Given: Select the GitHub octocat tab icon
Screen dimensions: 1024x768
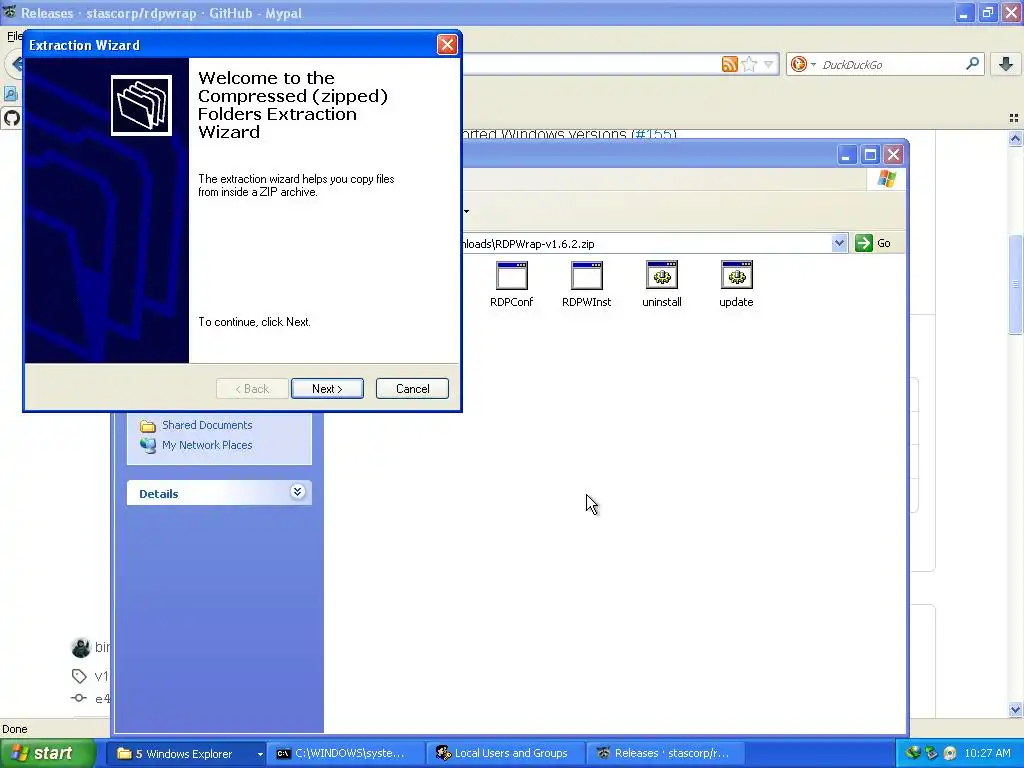Looking at the screenshot, I should point(12,118).
